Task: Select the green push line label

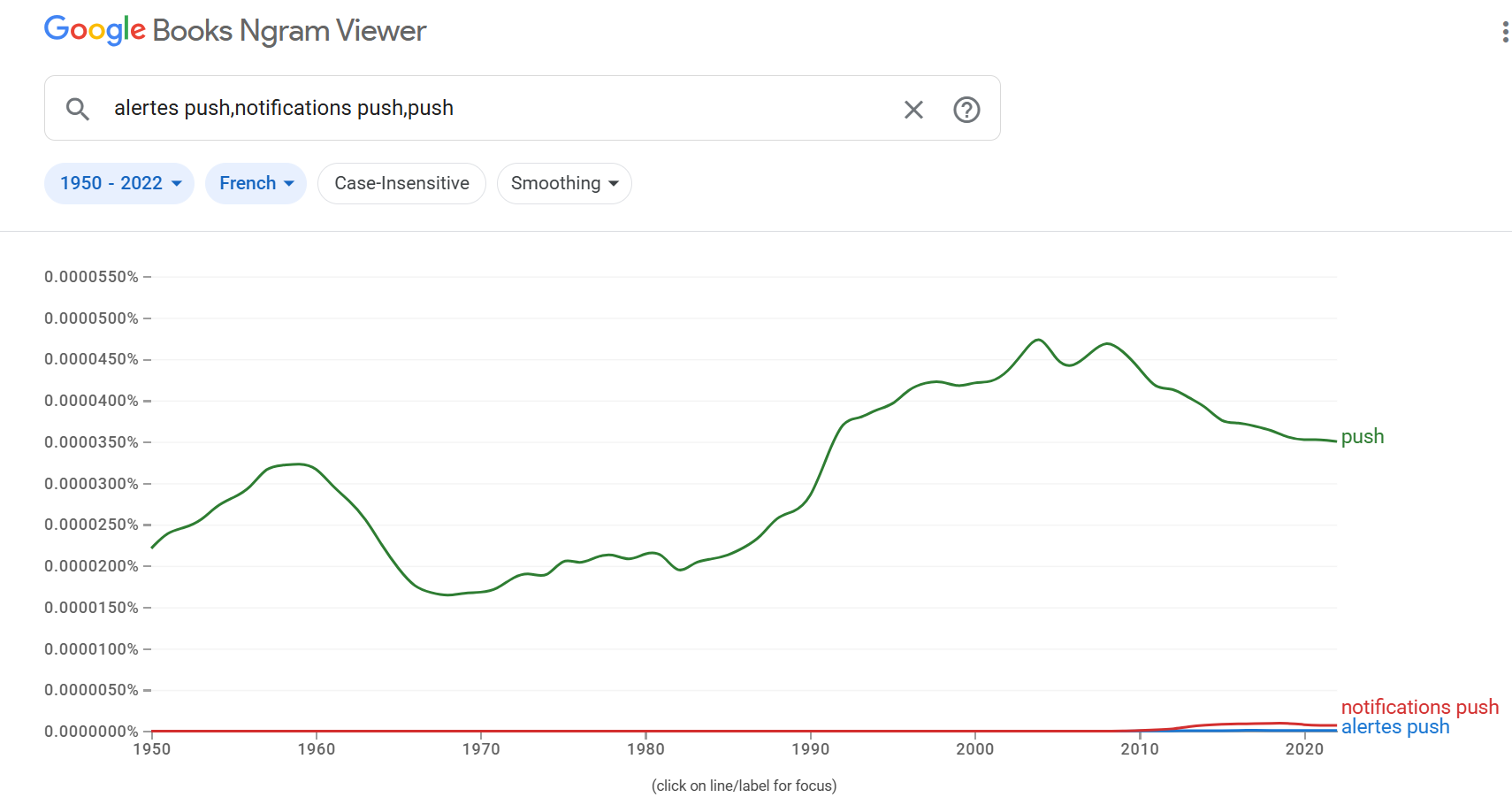Action: point(1363,436)
